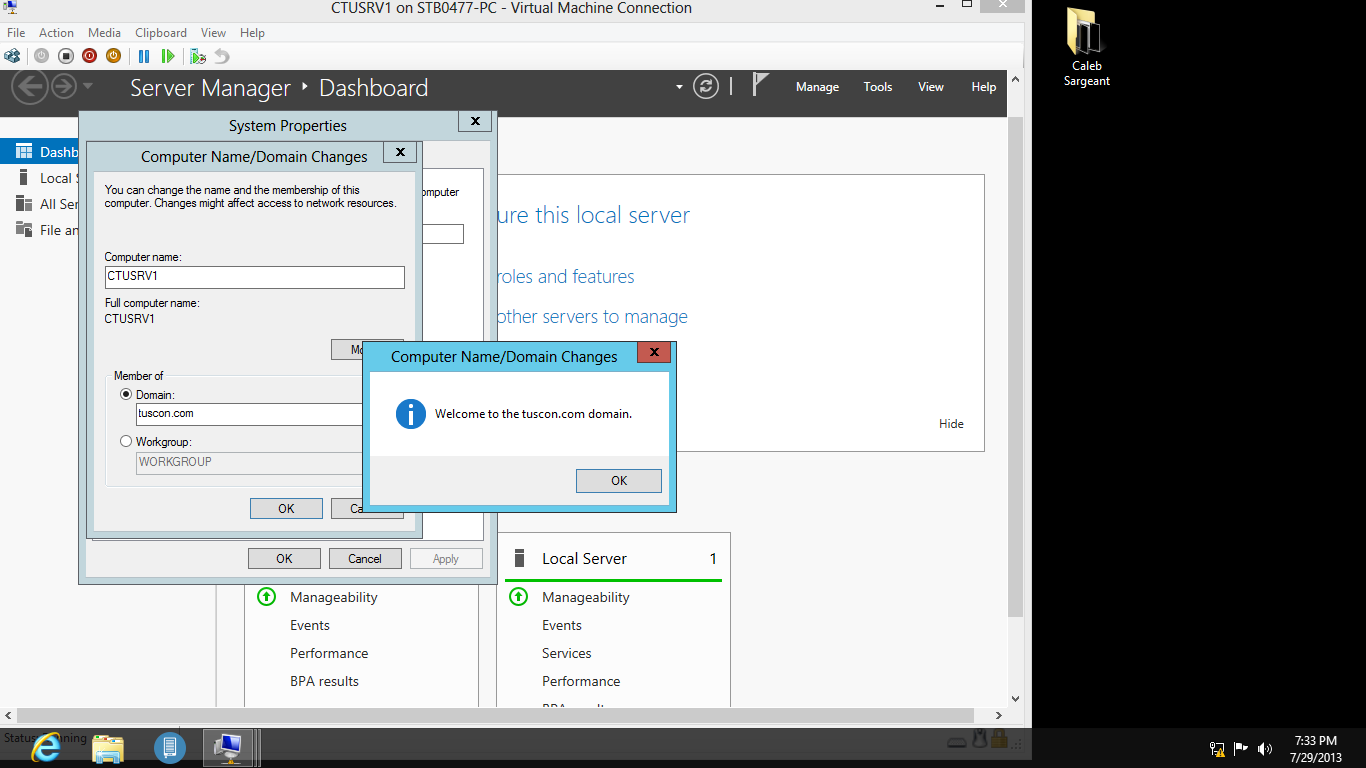The width and height of the screenshot is (1366, 768).
Task: Click the All Servers icon in the sidebar
Action: point(24,204)
